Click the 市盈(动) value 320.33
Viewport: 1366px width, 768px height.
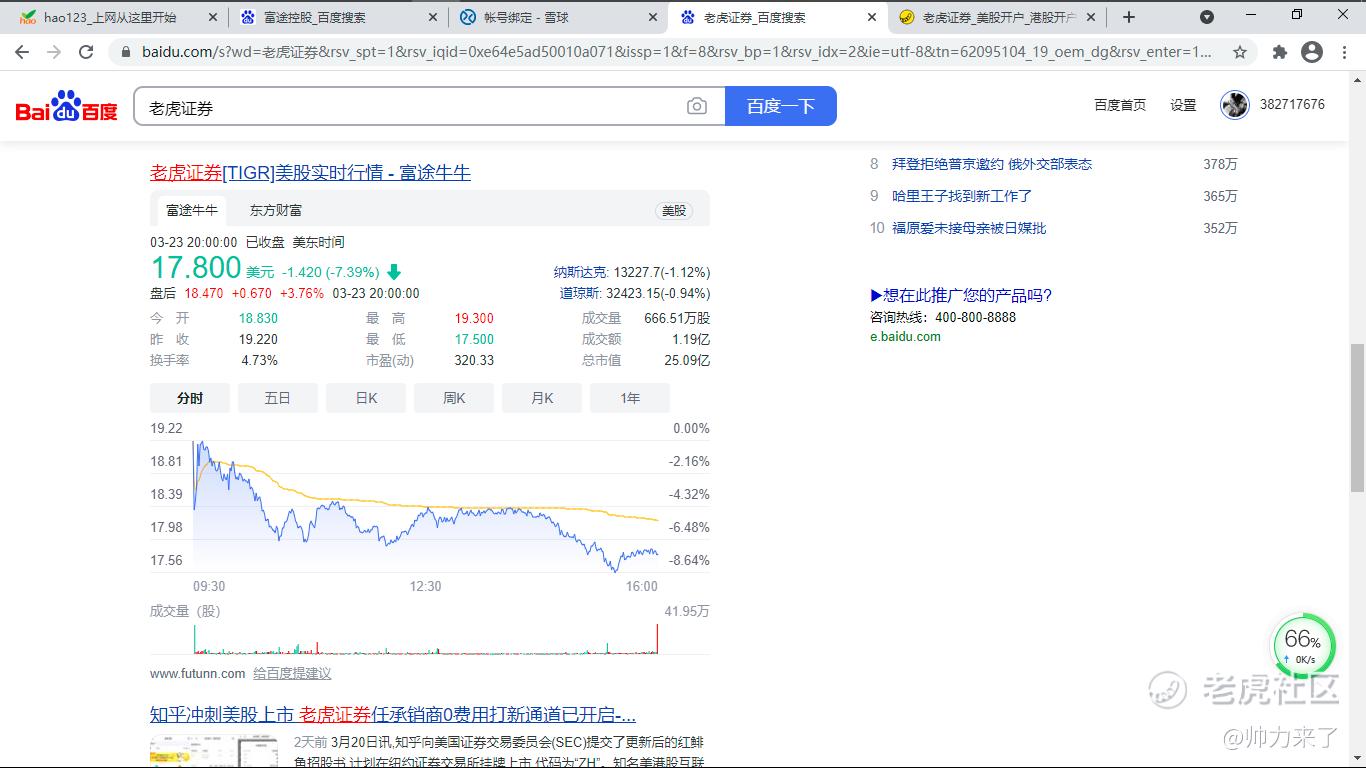[x=474, y=360]
